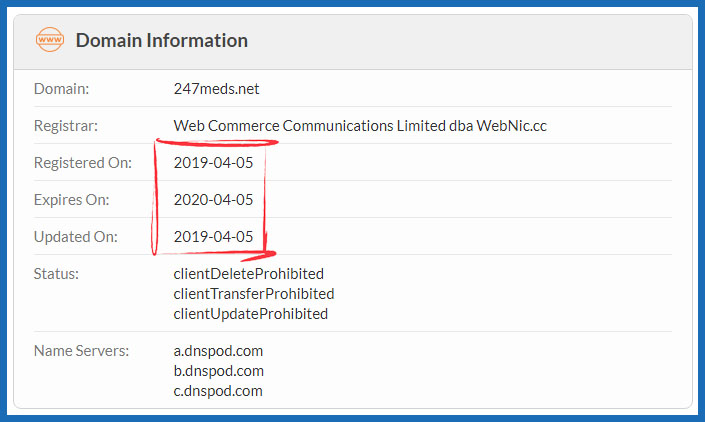Select name server b.dnspod.com
Viewport: 705px width, 422px height.
pyautogui.click(x=218, y=371)
